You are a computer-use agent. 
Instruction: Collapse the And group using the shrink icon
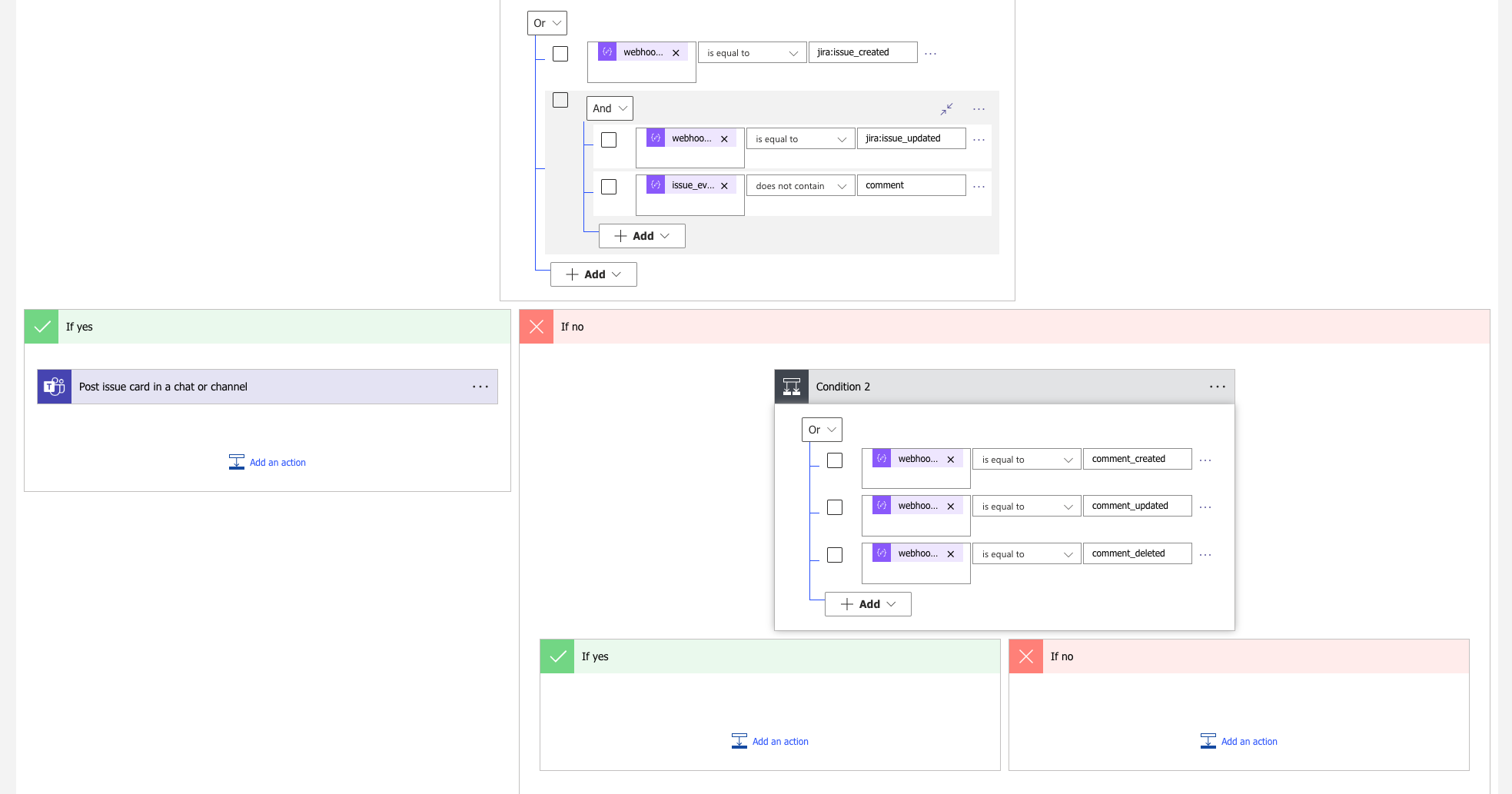(946, 109)
